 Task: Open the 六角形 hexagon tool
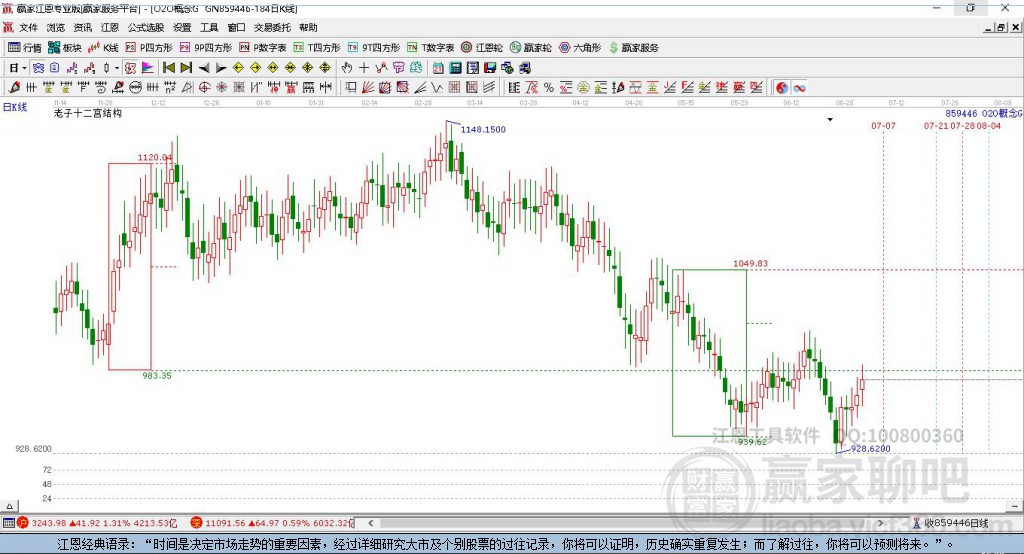580,48
